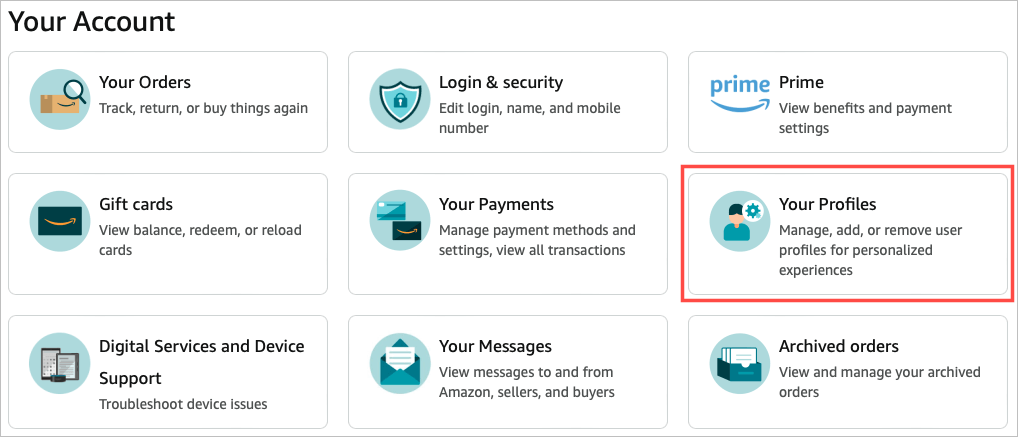1018x437 pixels.
Task: Select the Prime heading
Action: pyautogui.click(x=801, y=82)
